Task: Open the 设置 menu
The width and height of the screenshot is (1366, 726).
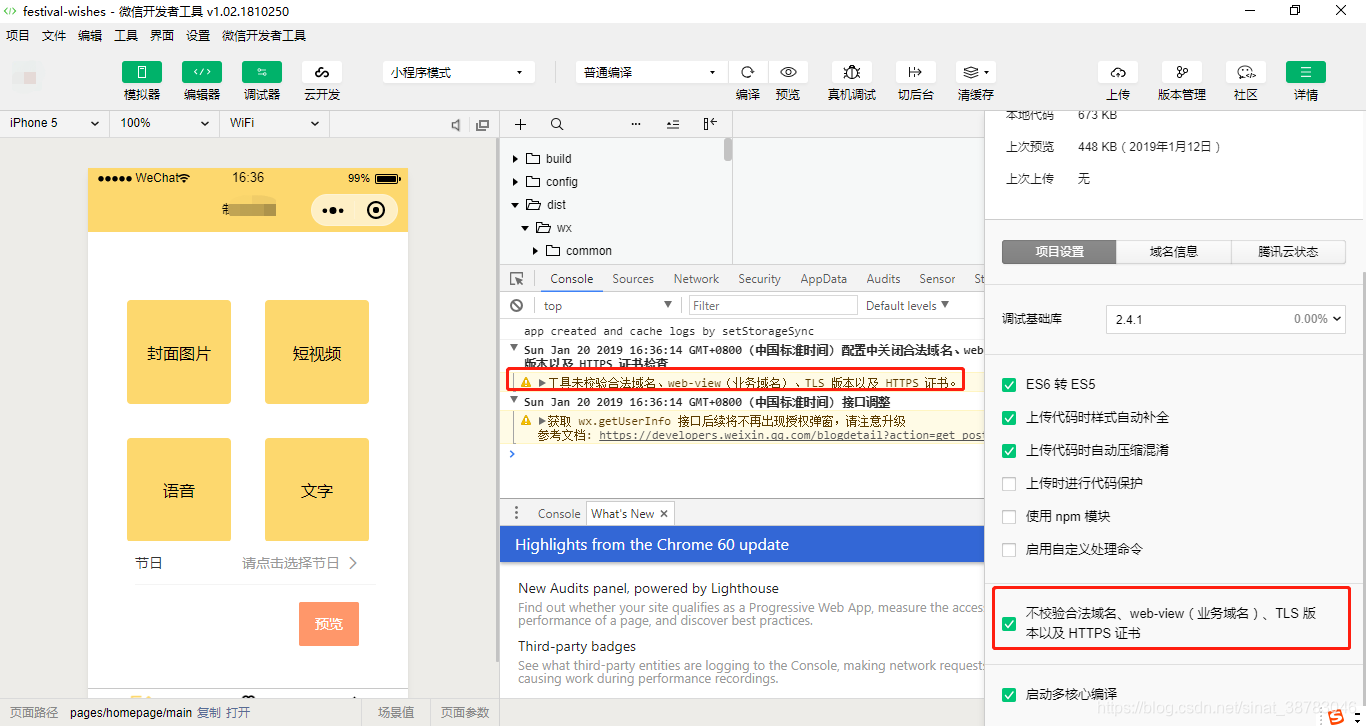Action: 198,35
